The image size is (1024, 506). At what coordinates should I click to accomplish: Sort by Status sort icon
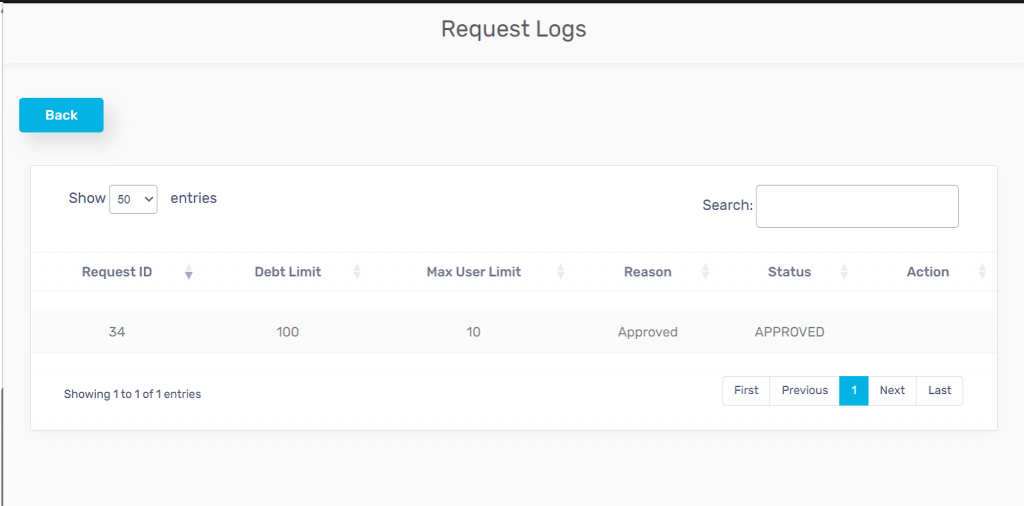coord(844,272)
